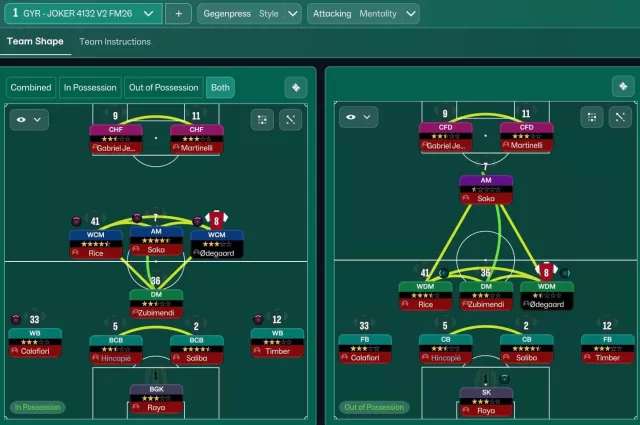Viewport: 640px width, 425px height.
Task: Click the diamond icon in the left panel
Action: coord(296,87)
